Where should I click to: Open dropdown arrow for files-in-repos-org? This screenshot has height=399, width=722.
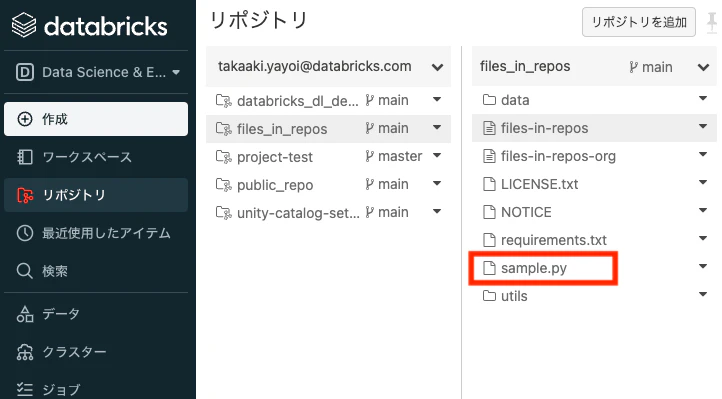click(703, 154)
